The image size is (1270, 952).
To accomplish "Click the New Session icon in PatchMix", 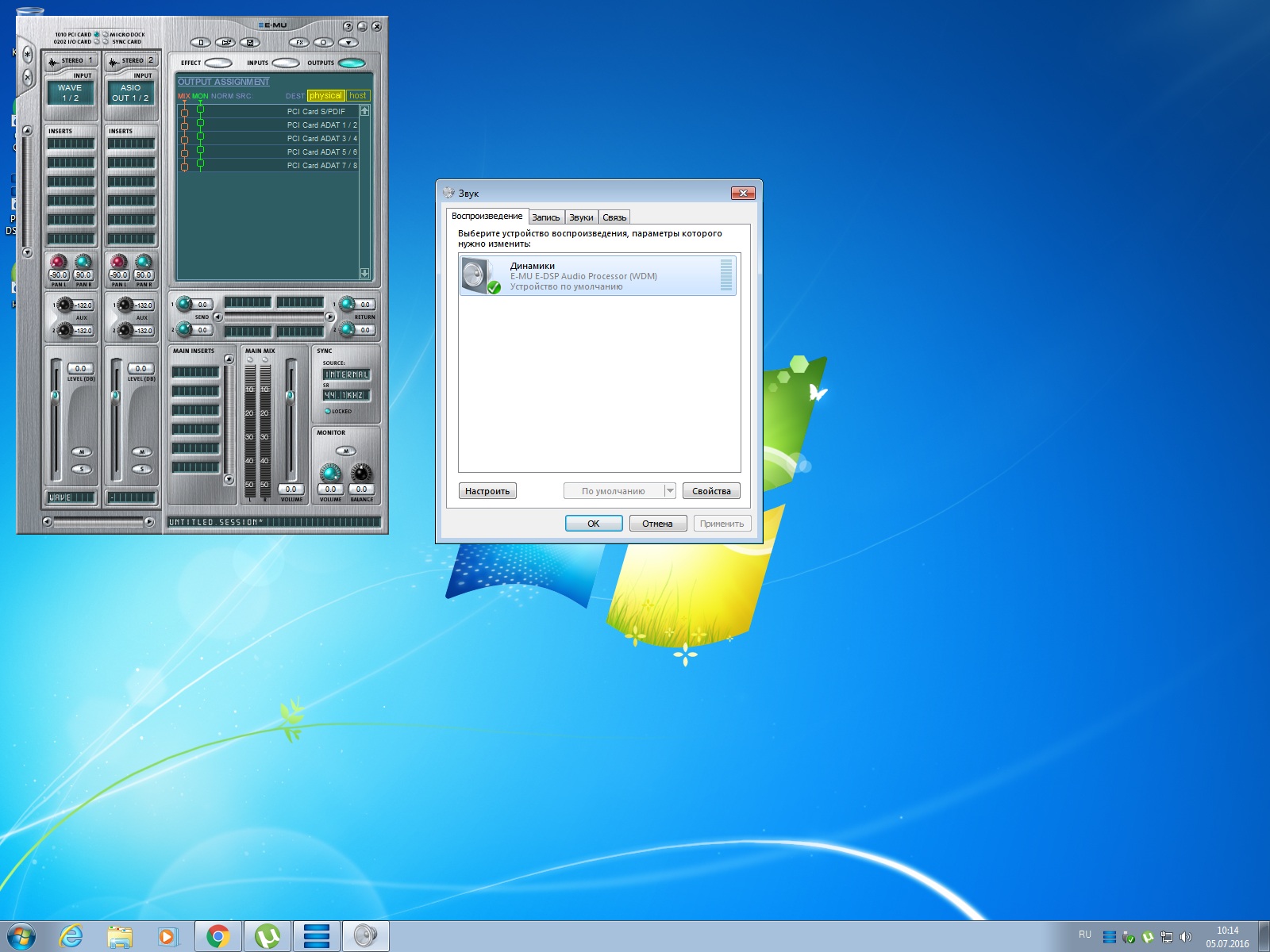I will (201, 42).
